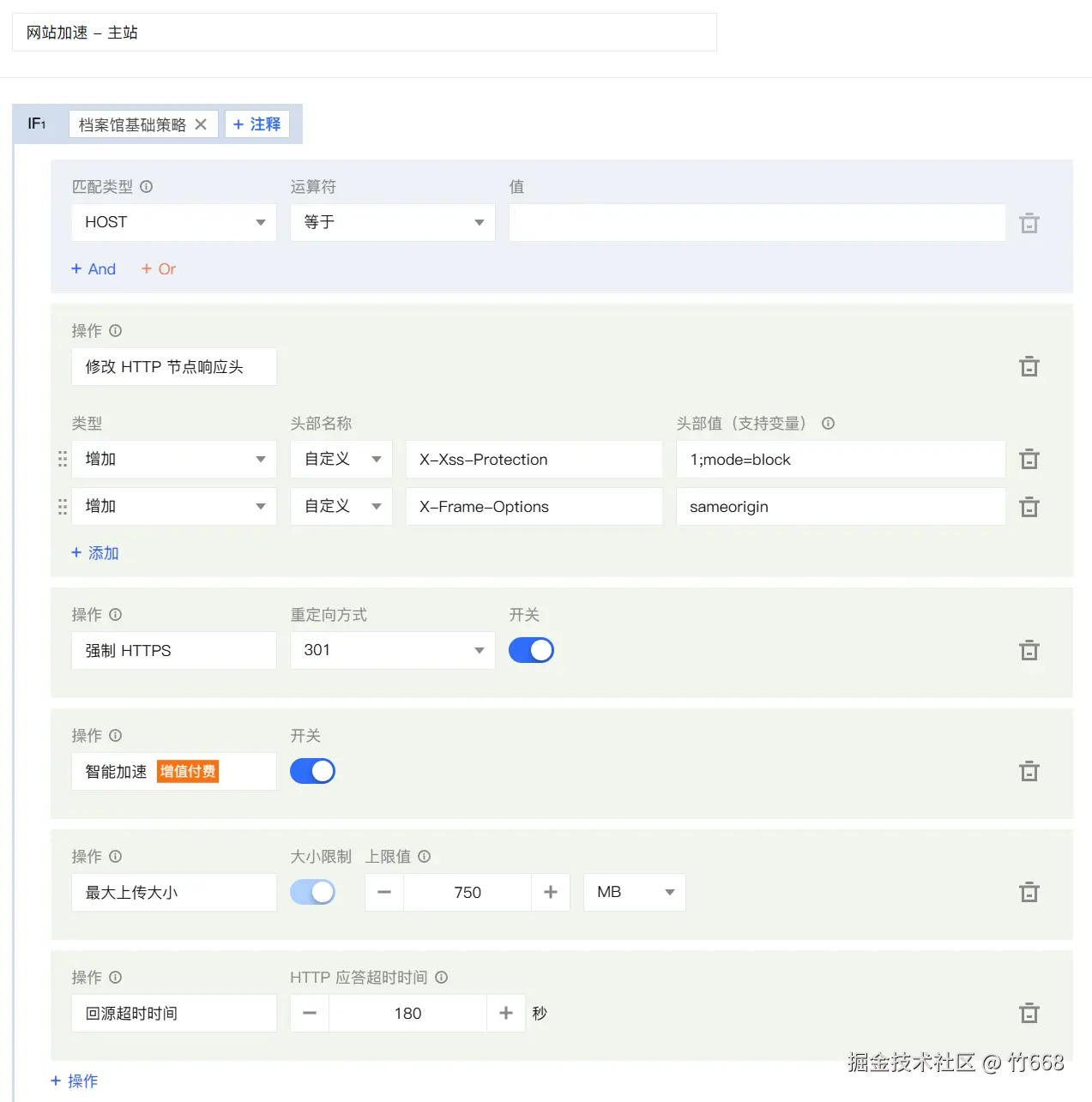Open the MB unit dropdown
This screenshot has height=1102, width=1092.
point(635,892)
